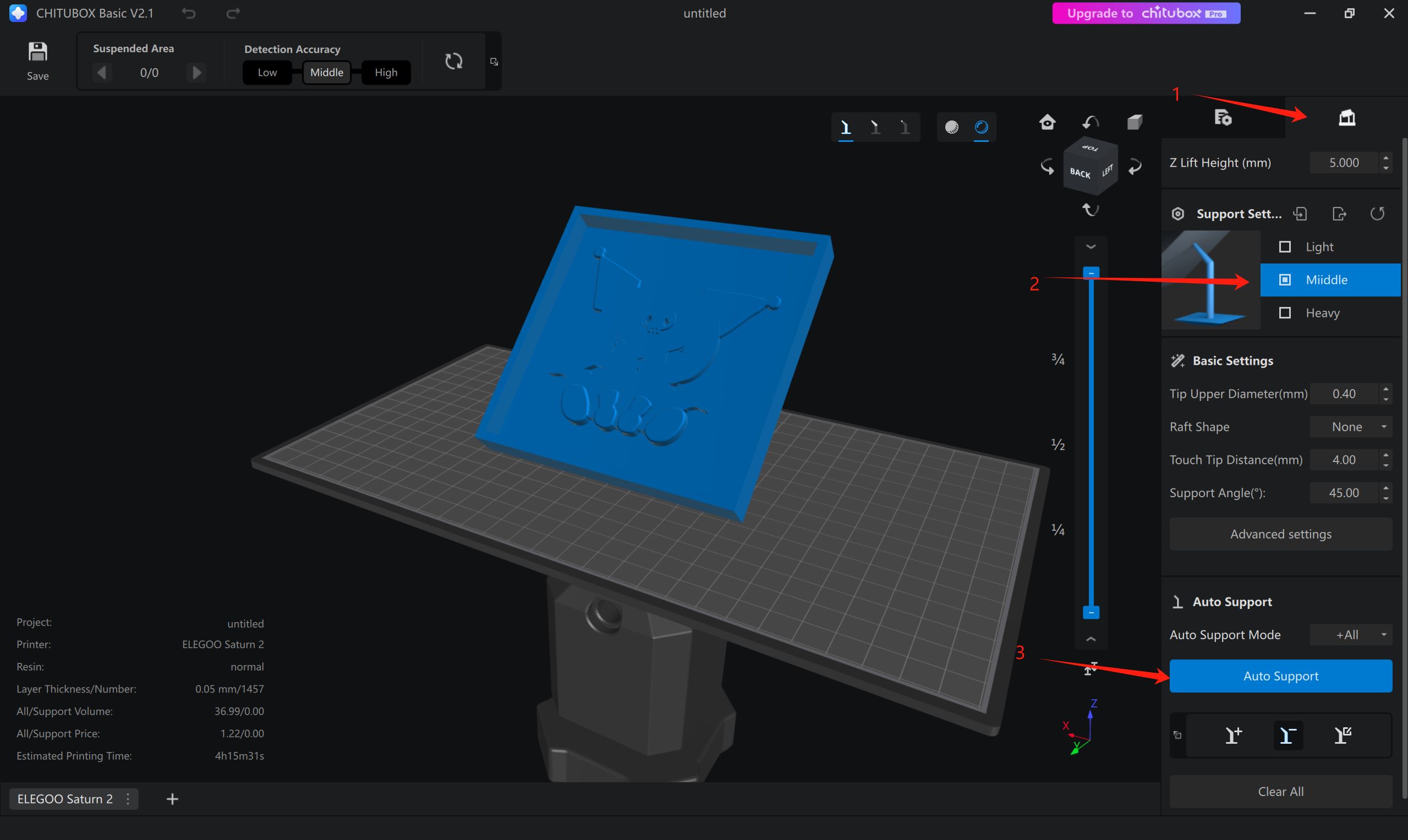This screenshot has width=1408, height=840.
Task: Click the undo arrow in title bar
Action: coord(189,13)
